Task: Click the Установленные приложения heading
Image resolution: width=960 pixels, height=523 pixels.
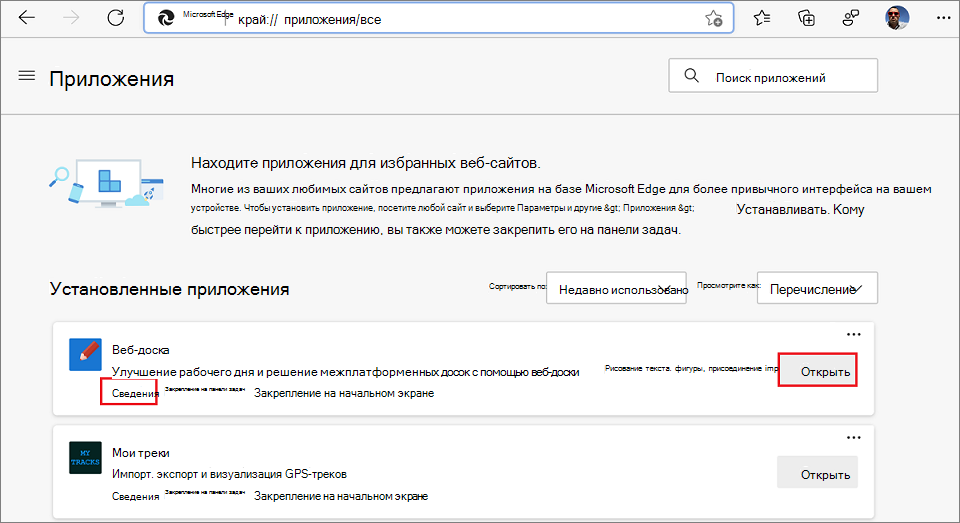Action: pyautogui.click(x=170, y=289)
